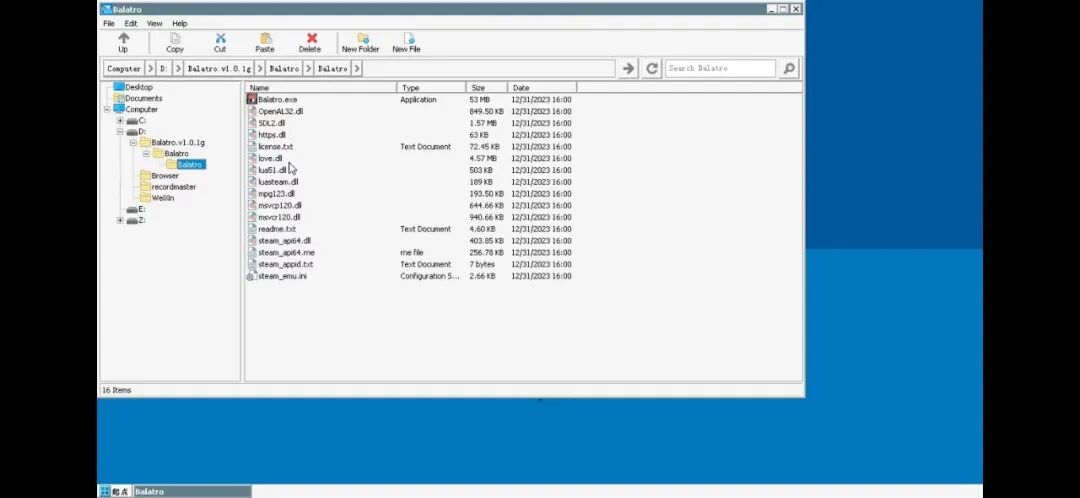
Task: Collapse the Balatro.v1.0.1g tree node
Action: click(x=133, y=143)
